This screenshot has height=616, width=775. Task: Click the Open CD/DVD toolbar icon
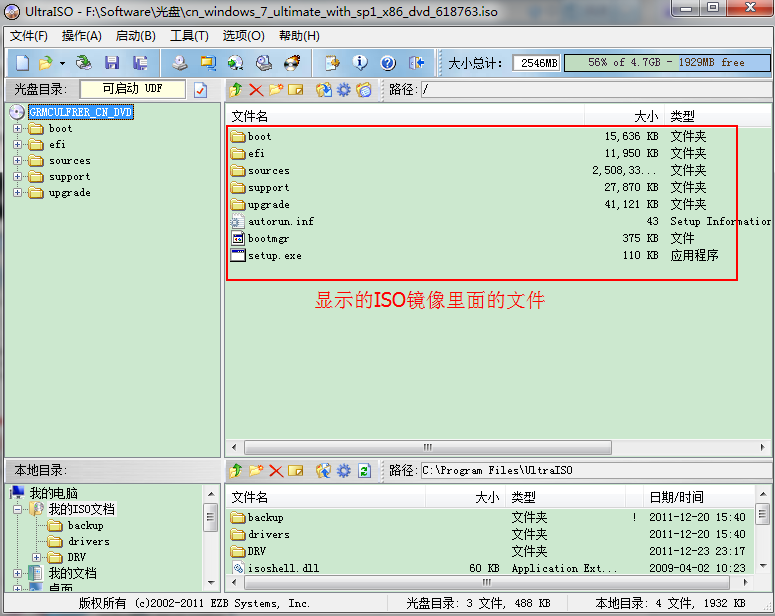pyautogui.click(x=84, y=63)
